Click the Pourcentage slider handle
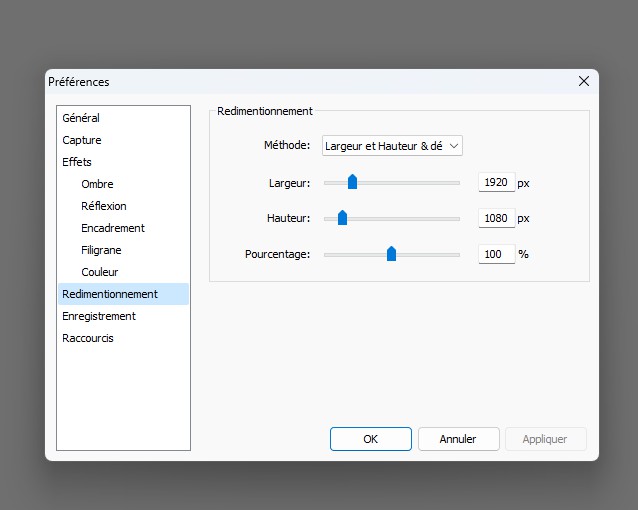 [x=391, y=254]
